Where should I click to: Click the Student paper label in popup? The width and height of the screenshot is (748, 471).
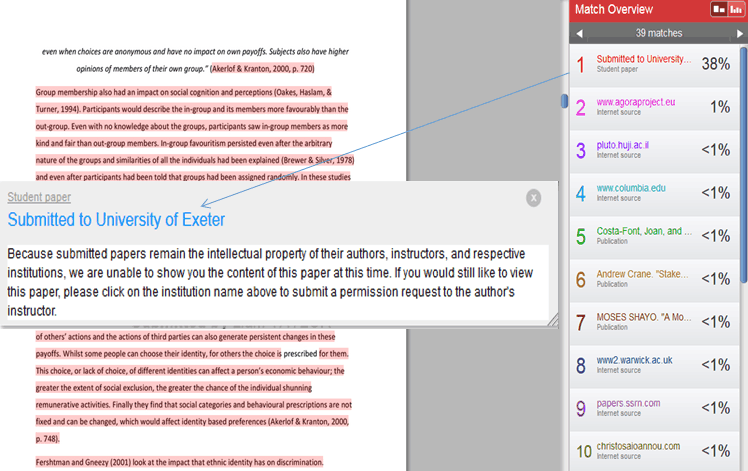click(39, 197)
